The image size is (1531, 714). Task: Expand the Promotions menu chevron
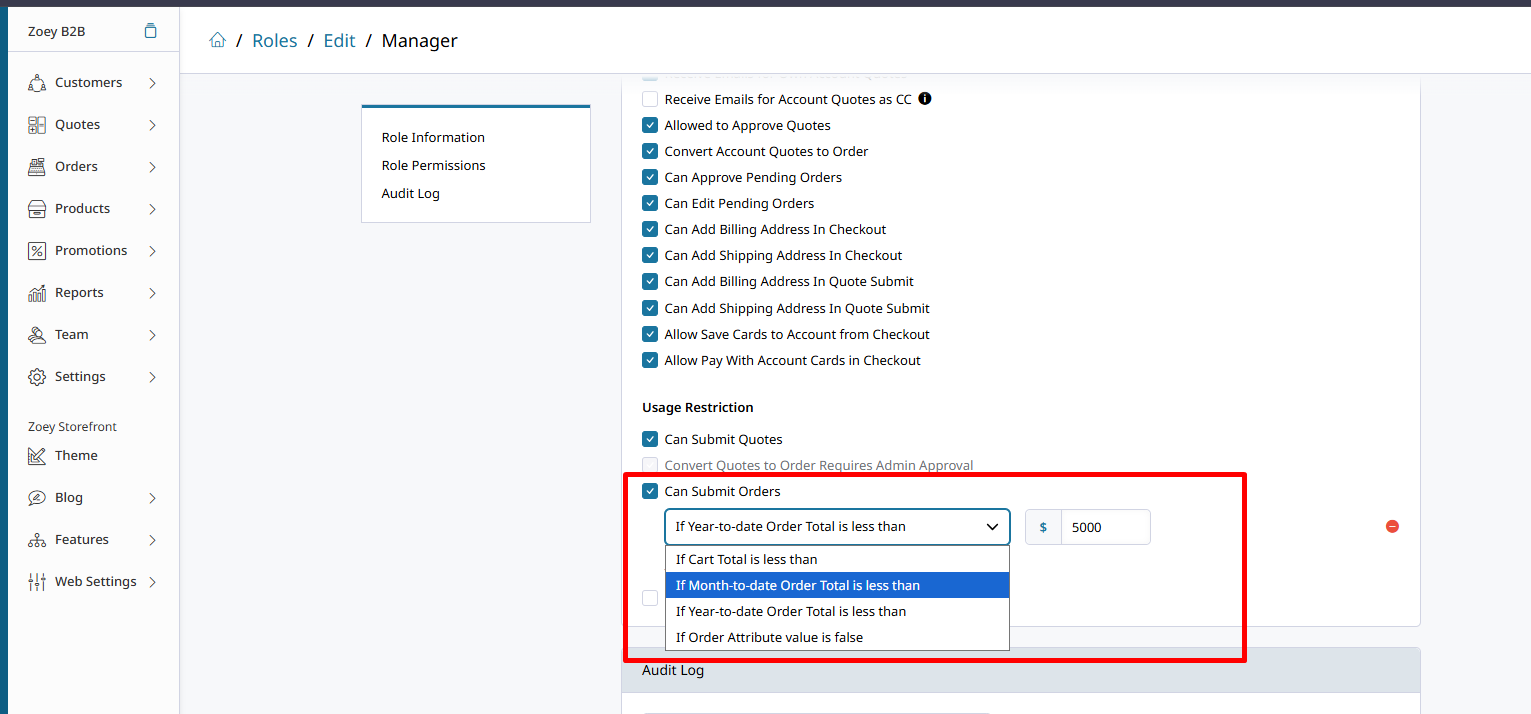coord(152,251)
